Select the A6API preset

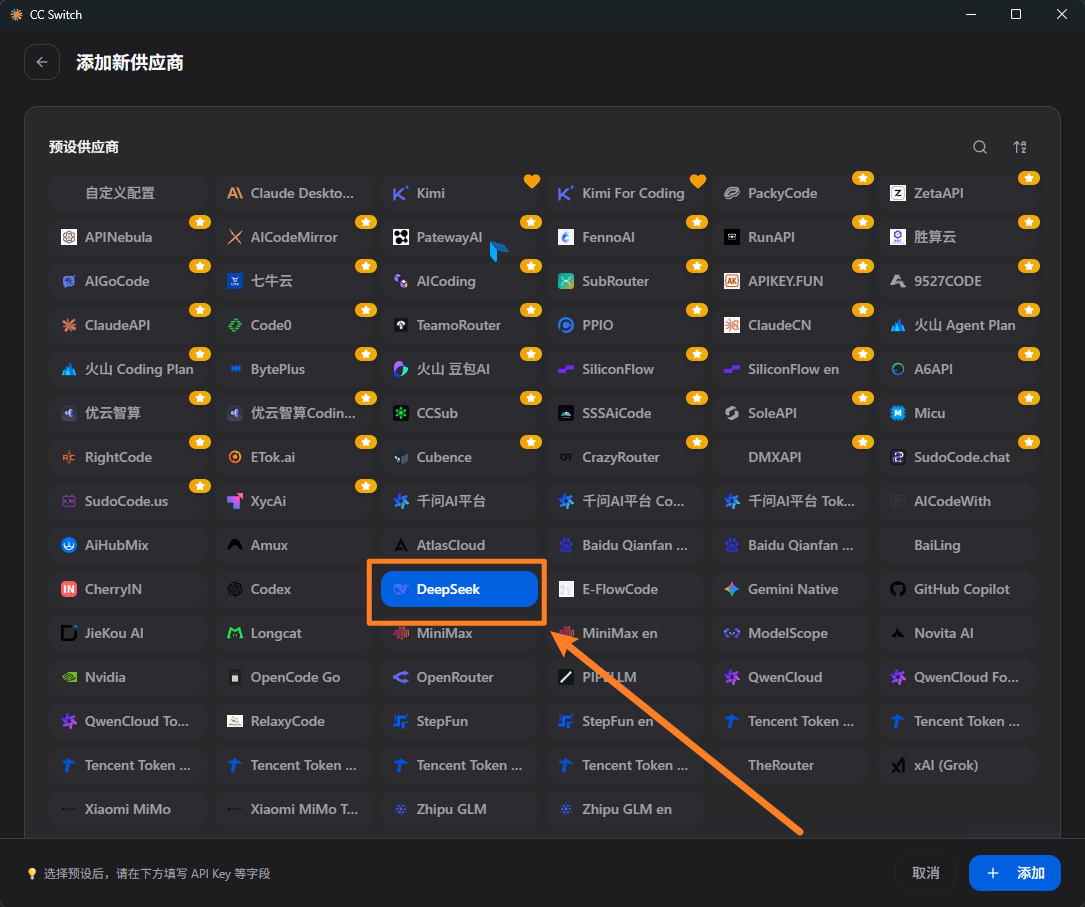(957, 369)
